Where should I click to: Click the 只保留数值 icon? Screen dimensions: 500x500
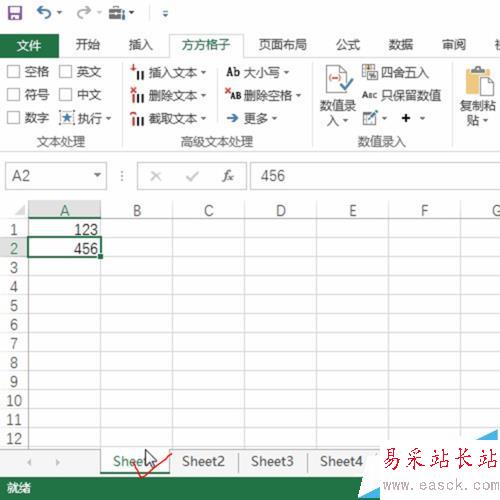369,95
